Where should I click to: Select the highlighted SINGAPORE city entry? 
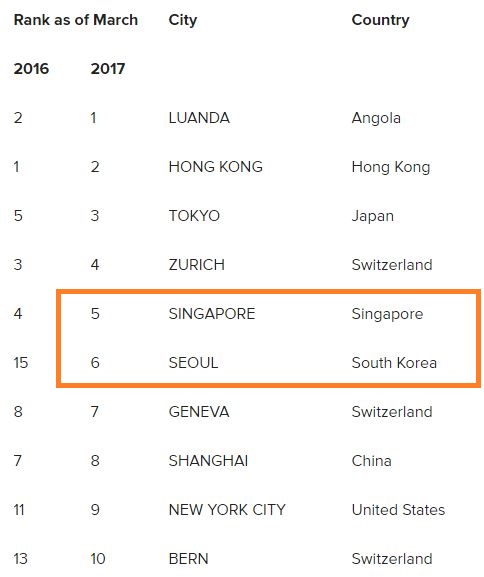(212, 314)
